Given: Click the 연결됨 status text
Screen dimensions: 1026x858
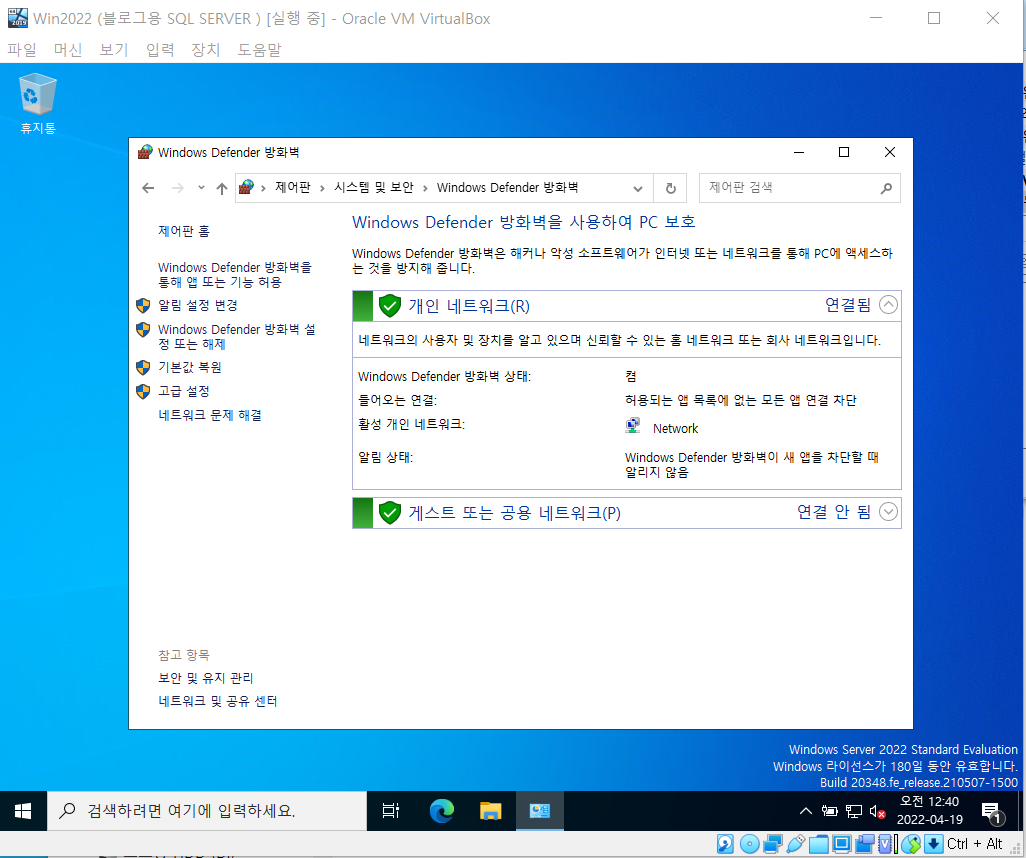Looking at the screenshot, I should [848, 305].
